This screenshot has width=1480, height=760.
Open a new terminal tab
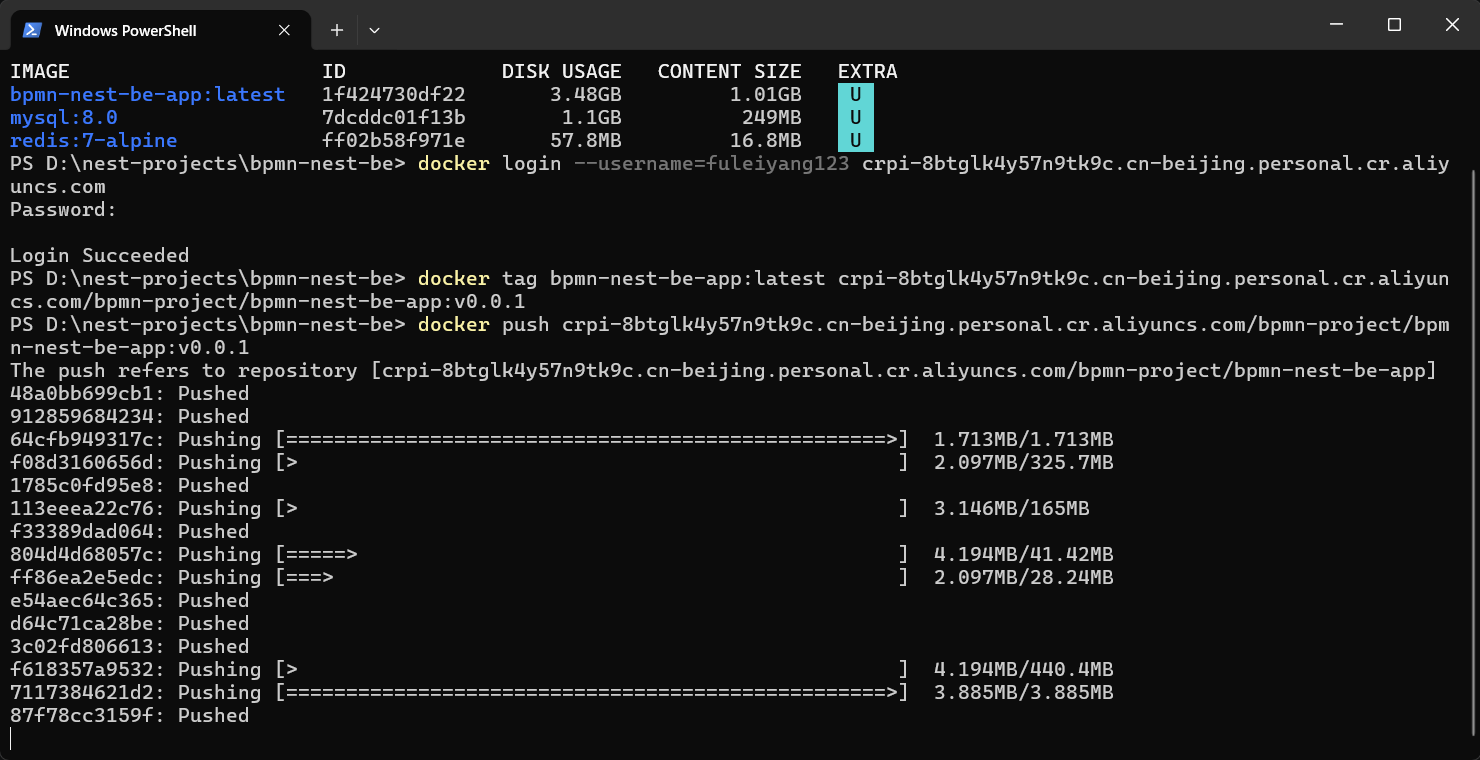point(337,30)
